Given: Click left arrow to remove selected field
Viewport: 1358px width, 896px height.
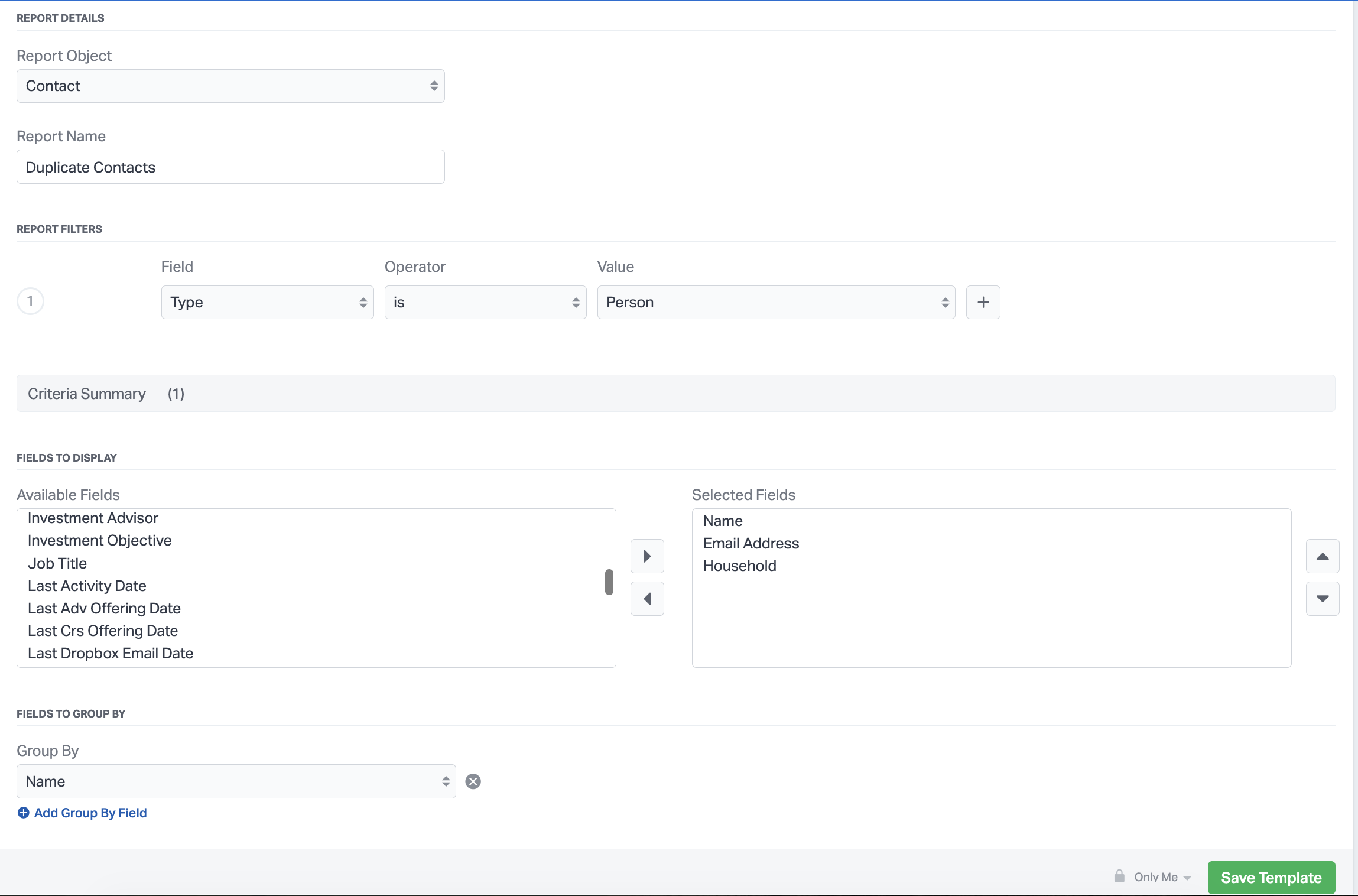Looking at the screenshot, I should pyautogui.click(x=647, y=599).
